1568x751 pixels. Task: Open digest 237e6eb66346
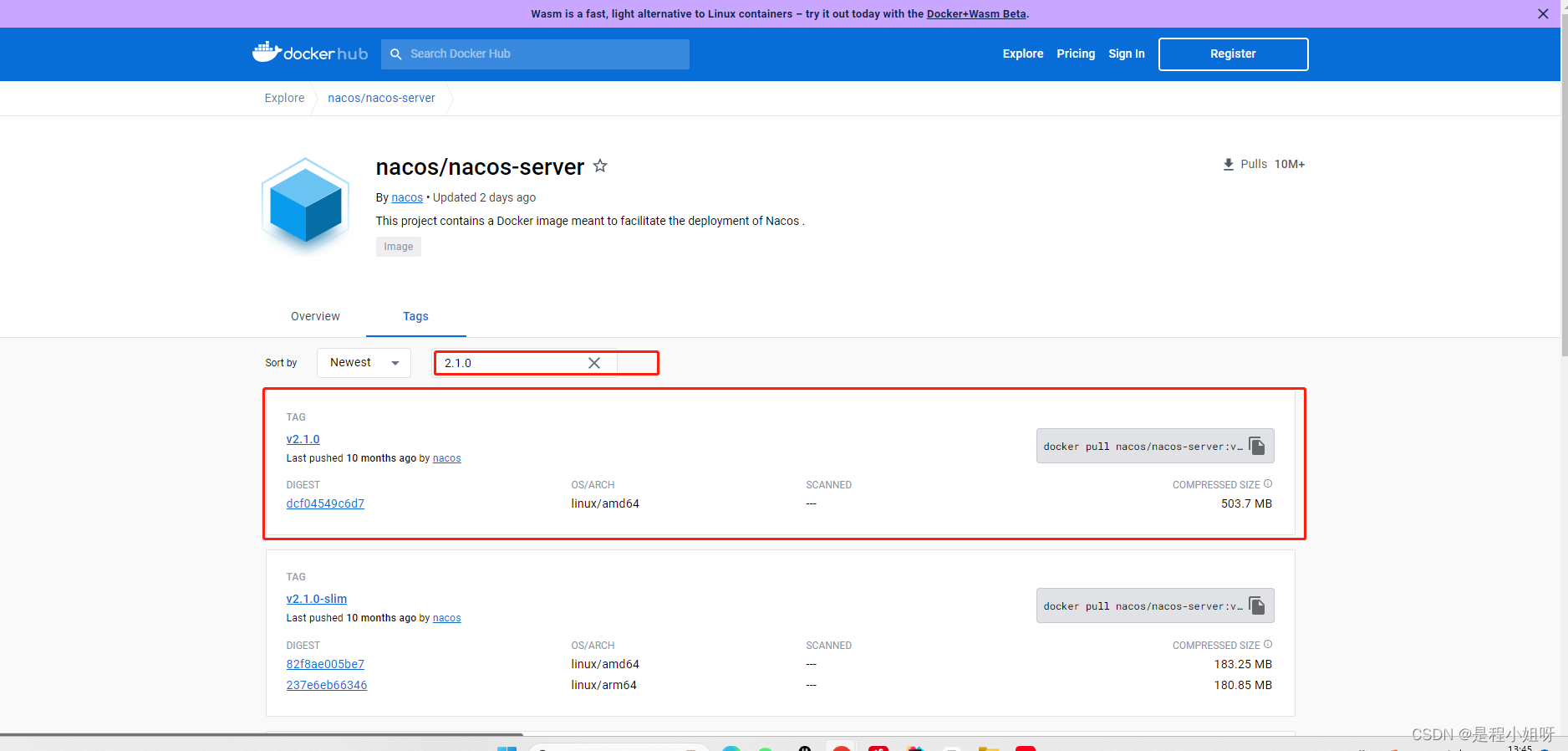pos(326,685)
